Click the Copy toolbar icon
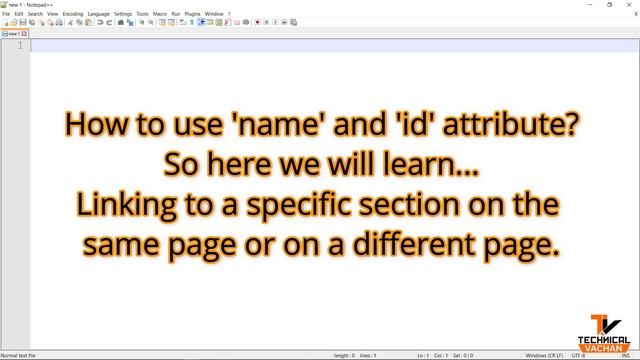This screenshot has height=360, width=640. 80,22
